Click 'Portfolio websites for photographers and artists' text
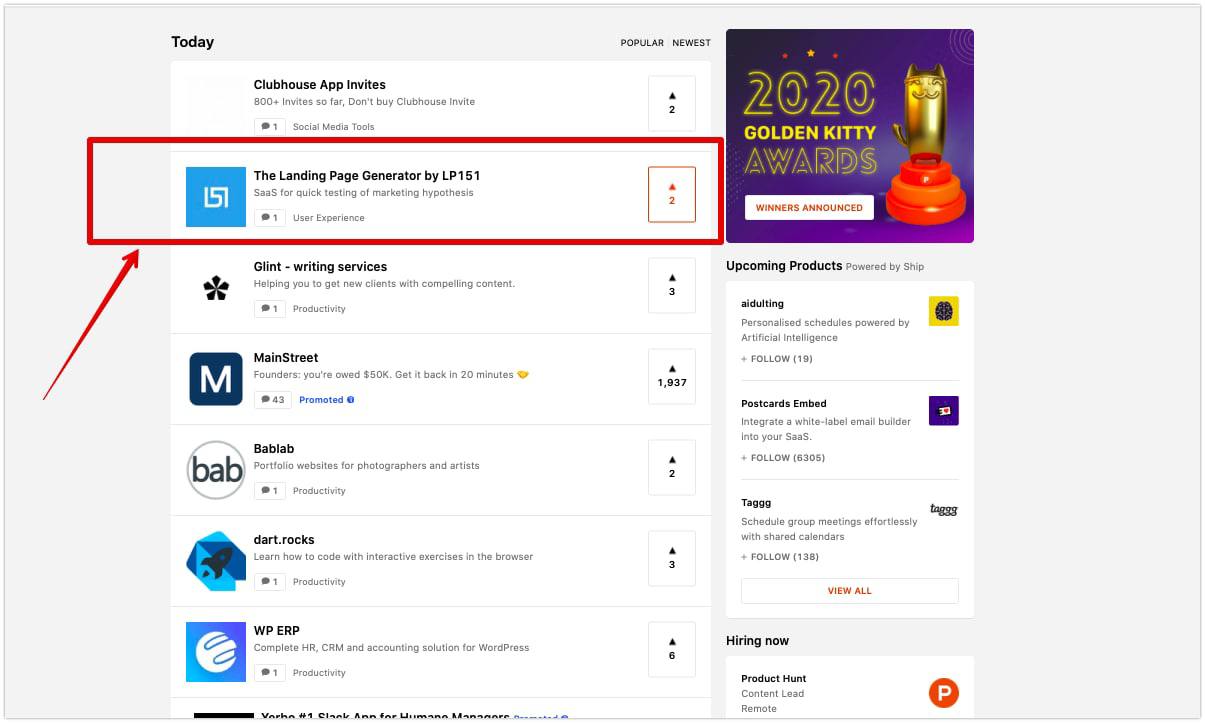The height and width of the screenshot is (723, 1205). click(366, 466)
